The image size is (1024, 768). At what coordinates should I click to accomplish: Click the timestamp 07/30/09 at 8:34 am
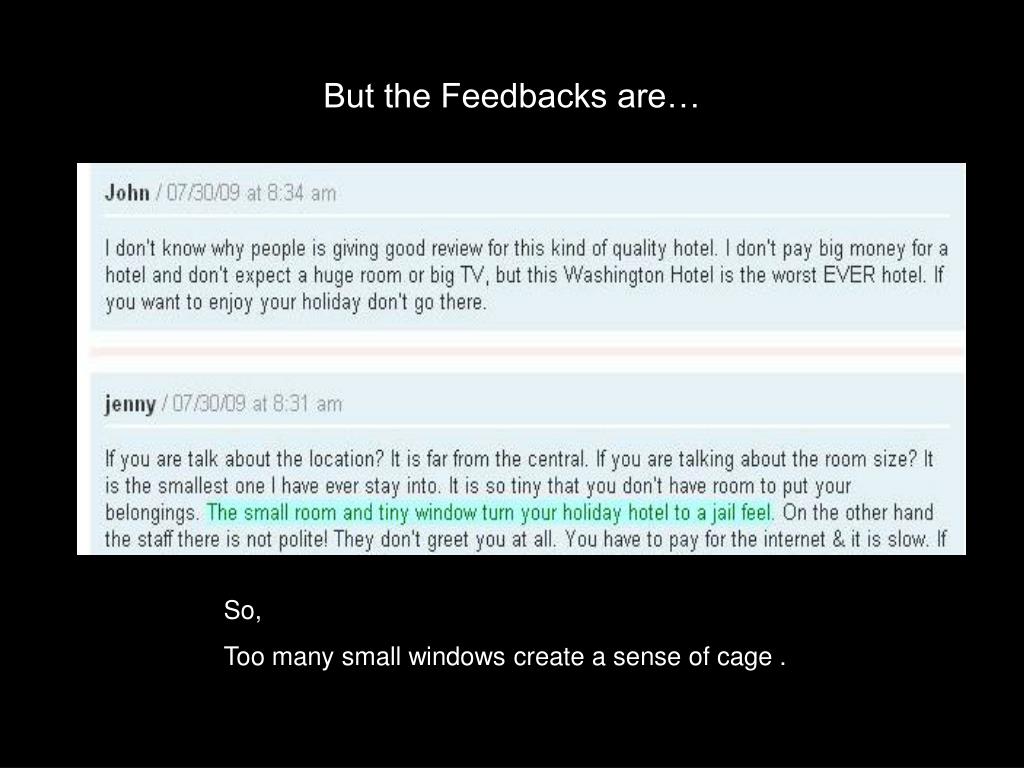click(x=251, y=193)
